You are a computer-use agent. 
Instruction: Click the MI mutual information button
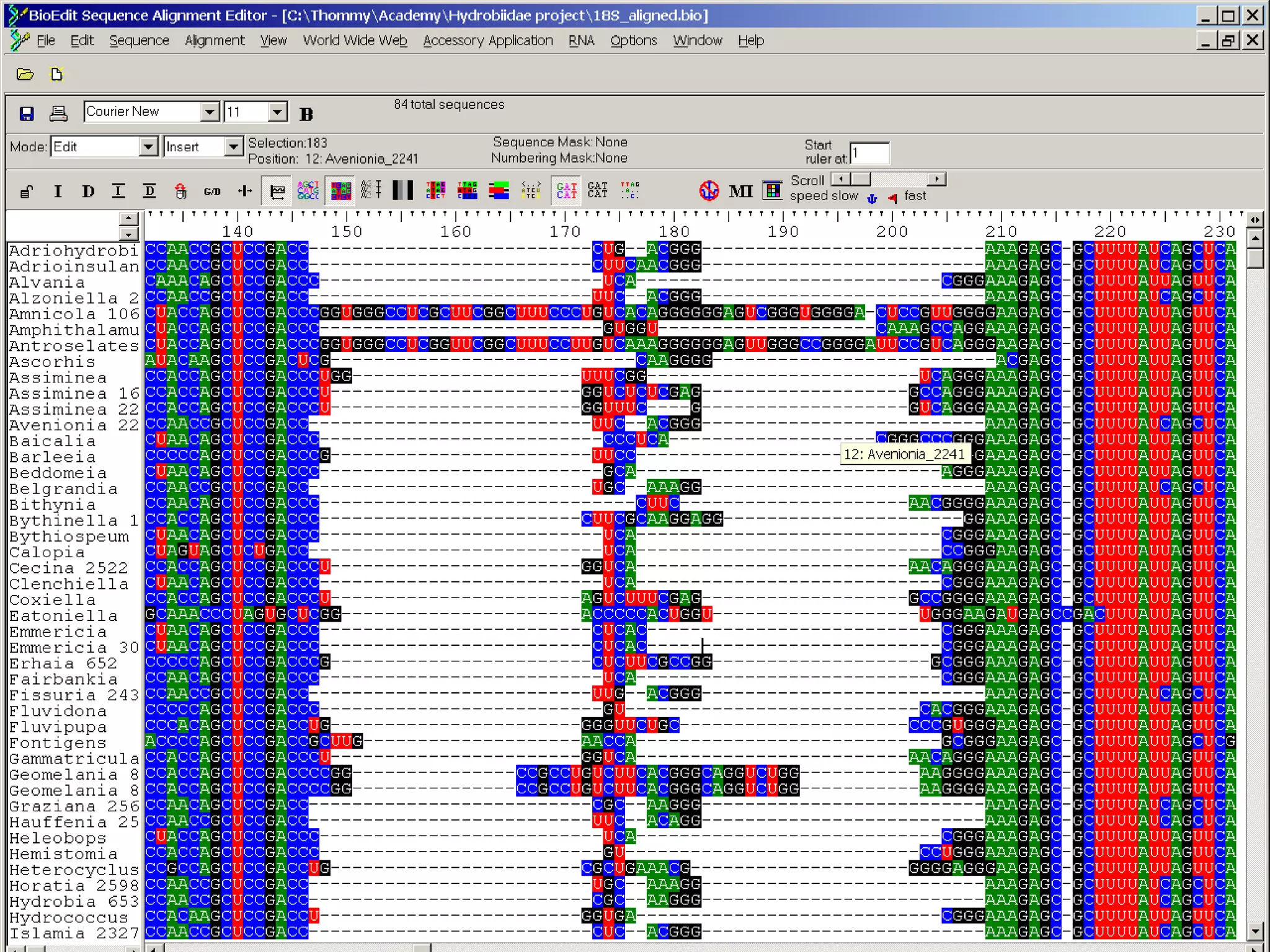coord(740,191)
